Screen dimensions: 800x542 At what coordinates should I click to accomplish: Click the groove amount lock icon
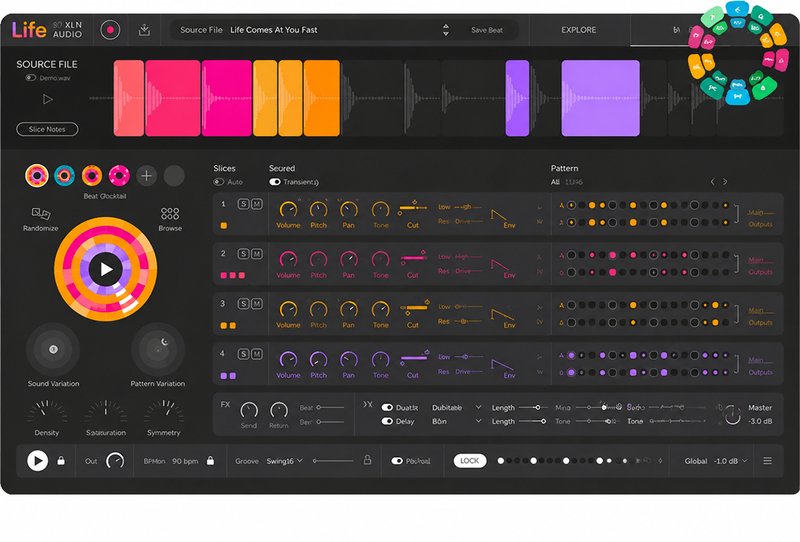click(x=367, y=460)
